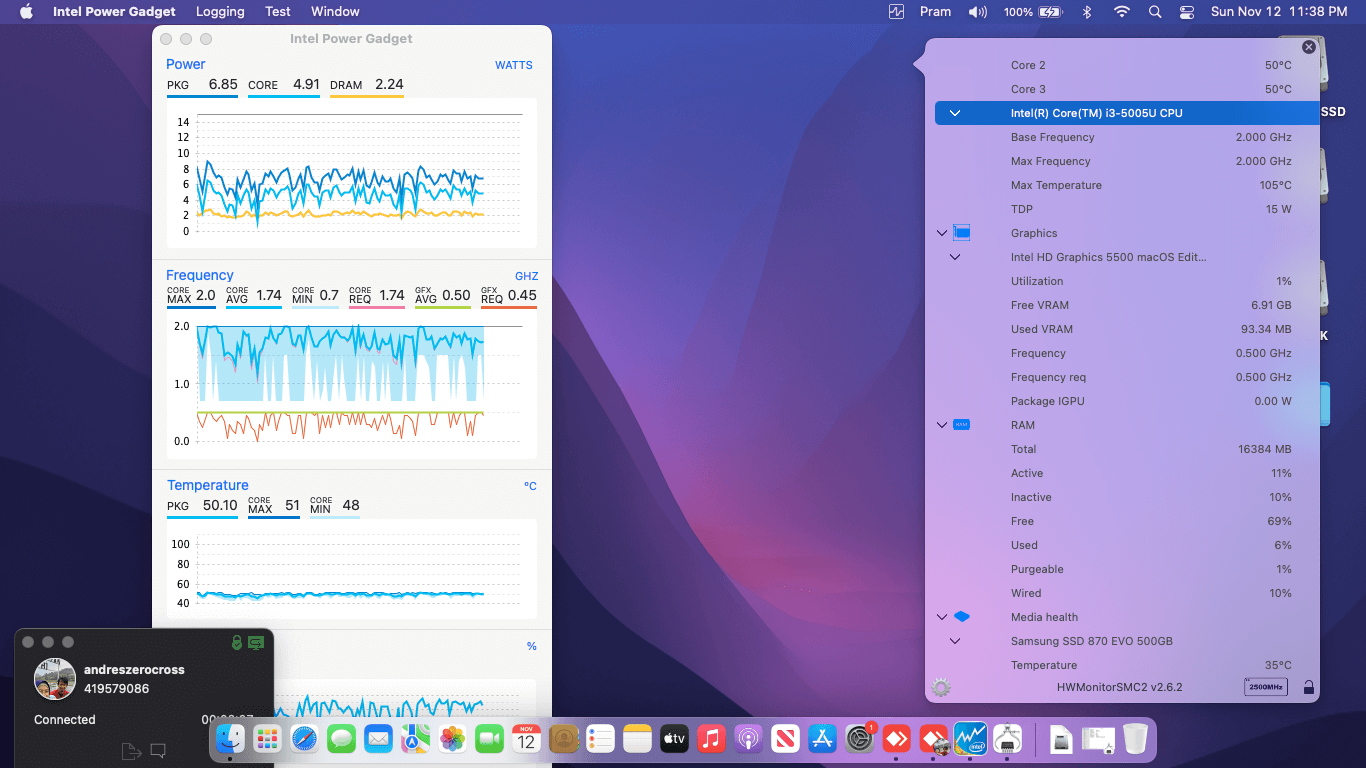
Task: Collapse the RAM group
Action: tap(941, 425)
